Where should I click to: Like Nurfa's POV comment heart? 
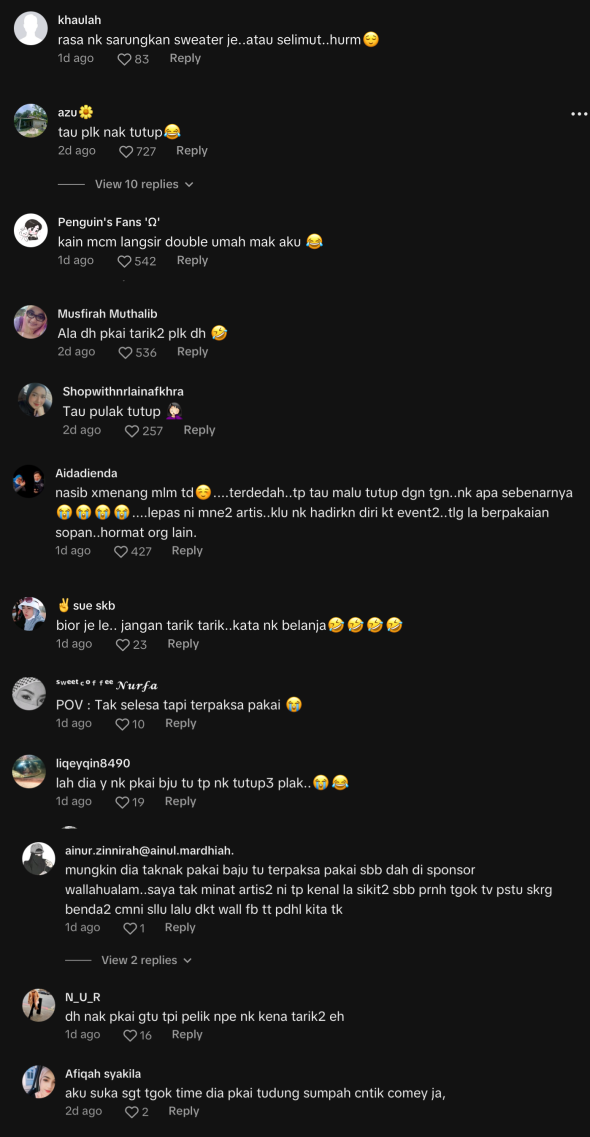click(122, 724)
